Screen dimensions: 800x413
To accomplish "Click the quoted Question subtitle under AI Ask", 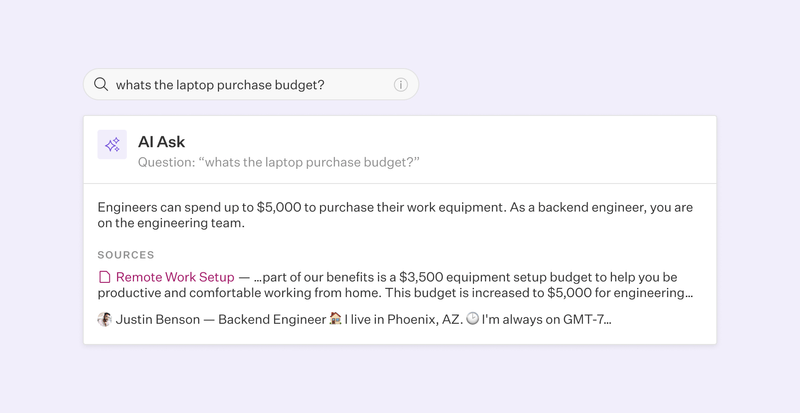I will [278, 162].
